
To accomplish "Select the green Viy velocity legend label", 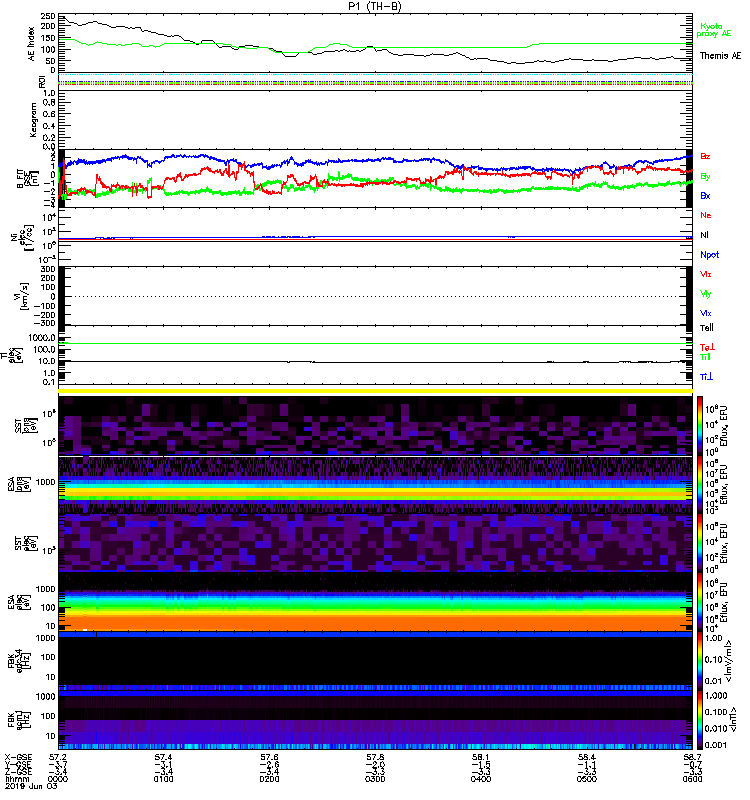I will pyautogui.click(x=706, y=294).
